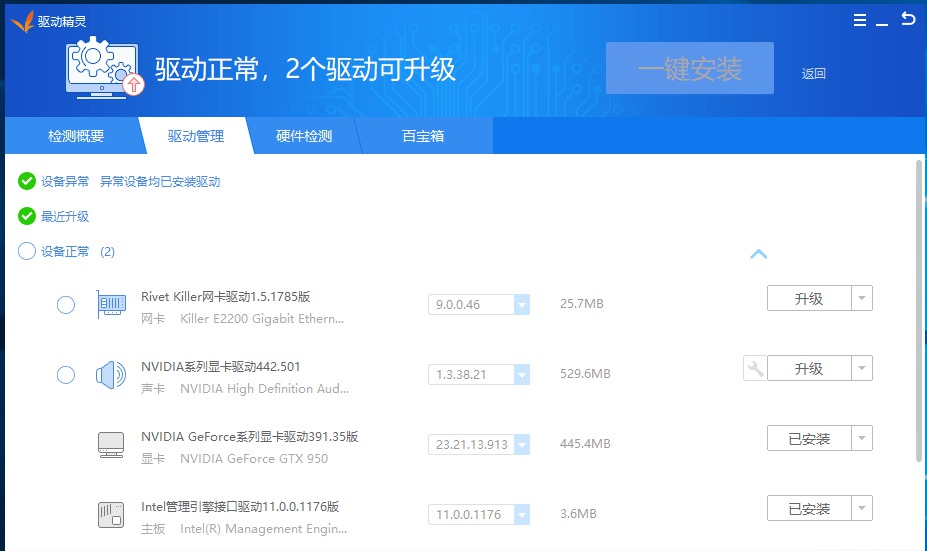The height and width of the screenshot is (551, 927).
Task: Select all in 设备正常 group radio
Action: pos(27,251)
